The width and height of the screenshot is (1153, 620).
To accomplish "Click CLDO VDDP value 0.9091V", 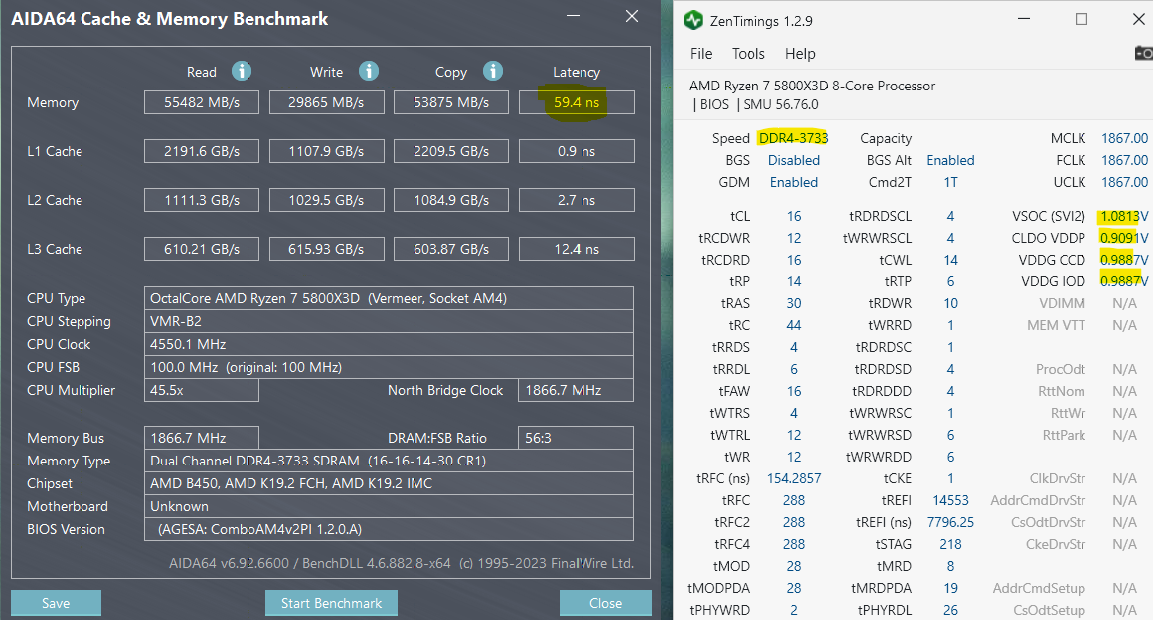I will [x=1124, y=238].
